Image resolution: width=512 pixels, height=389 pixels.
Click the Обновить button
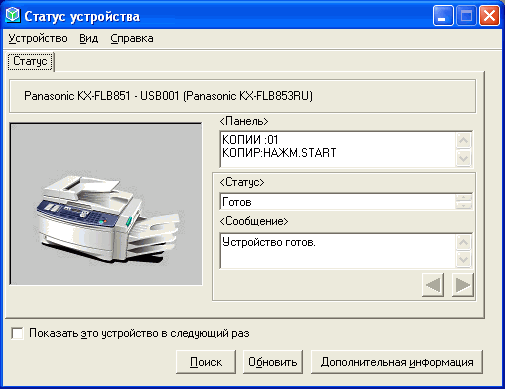273,362
